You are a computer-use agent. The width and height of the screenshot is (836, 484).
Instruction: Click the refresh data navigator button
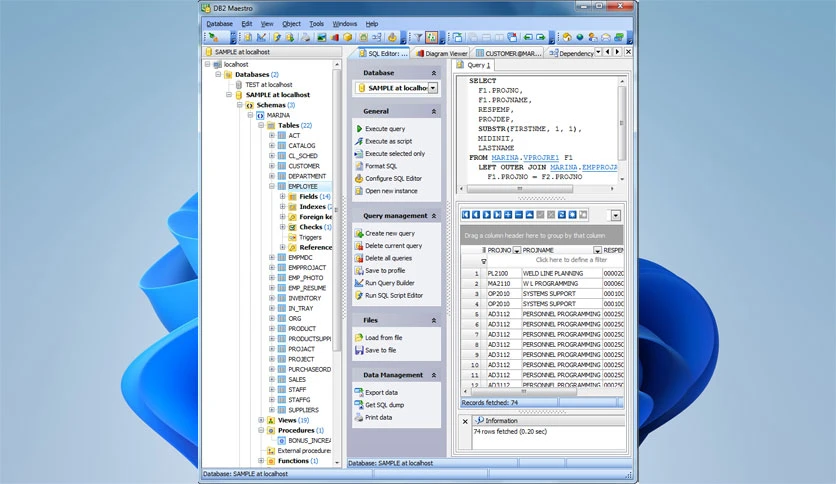(561, 215)
